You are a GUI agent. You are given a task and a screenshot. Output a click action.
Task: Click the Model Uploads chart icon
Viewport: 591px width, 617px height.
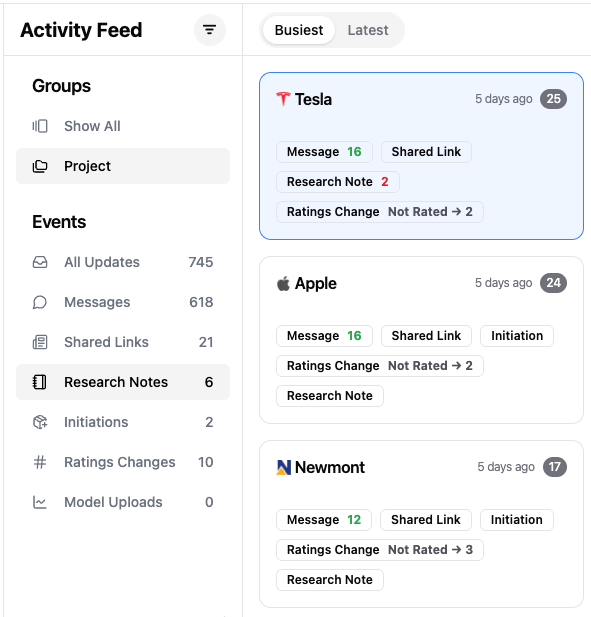pyautogui.click(x=40, y=502)
